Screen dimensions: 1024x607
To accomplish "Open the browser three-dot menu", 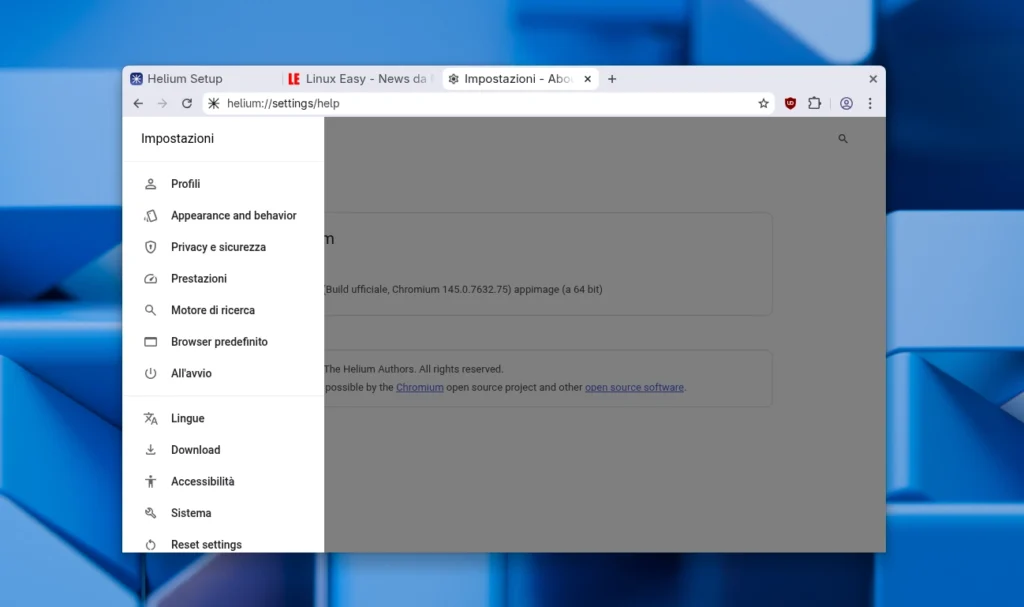I will [871, 103].
